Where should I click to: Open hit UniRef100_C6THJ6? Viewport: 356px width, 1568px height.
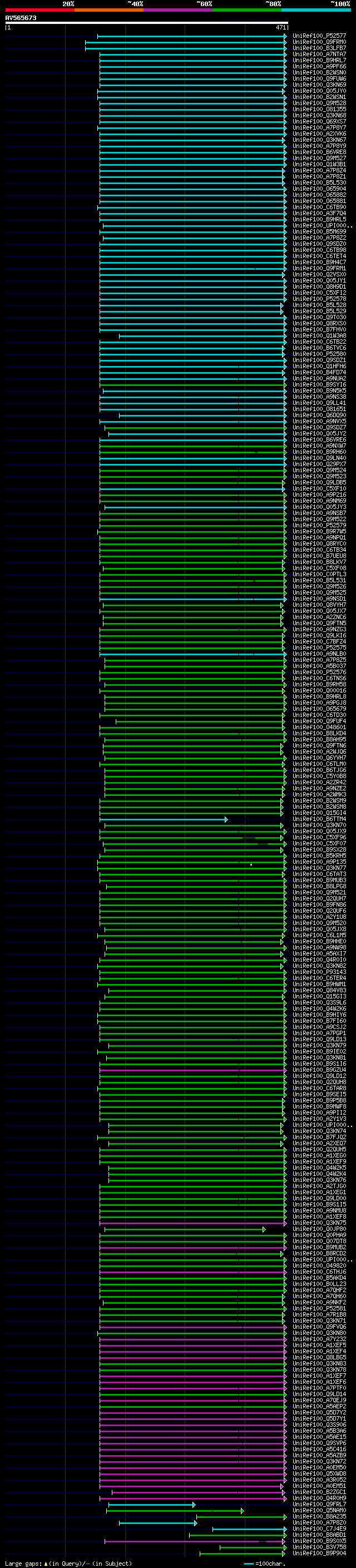click(x=319, y=1272)
